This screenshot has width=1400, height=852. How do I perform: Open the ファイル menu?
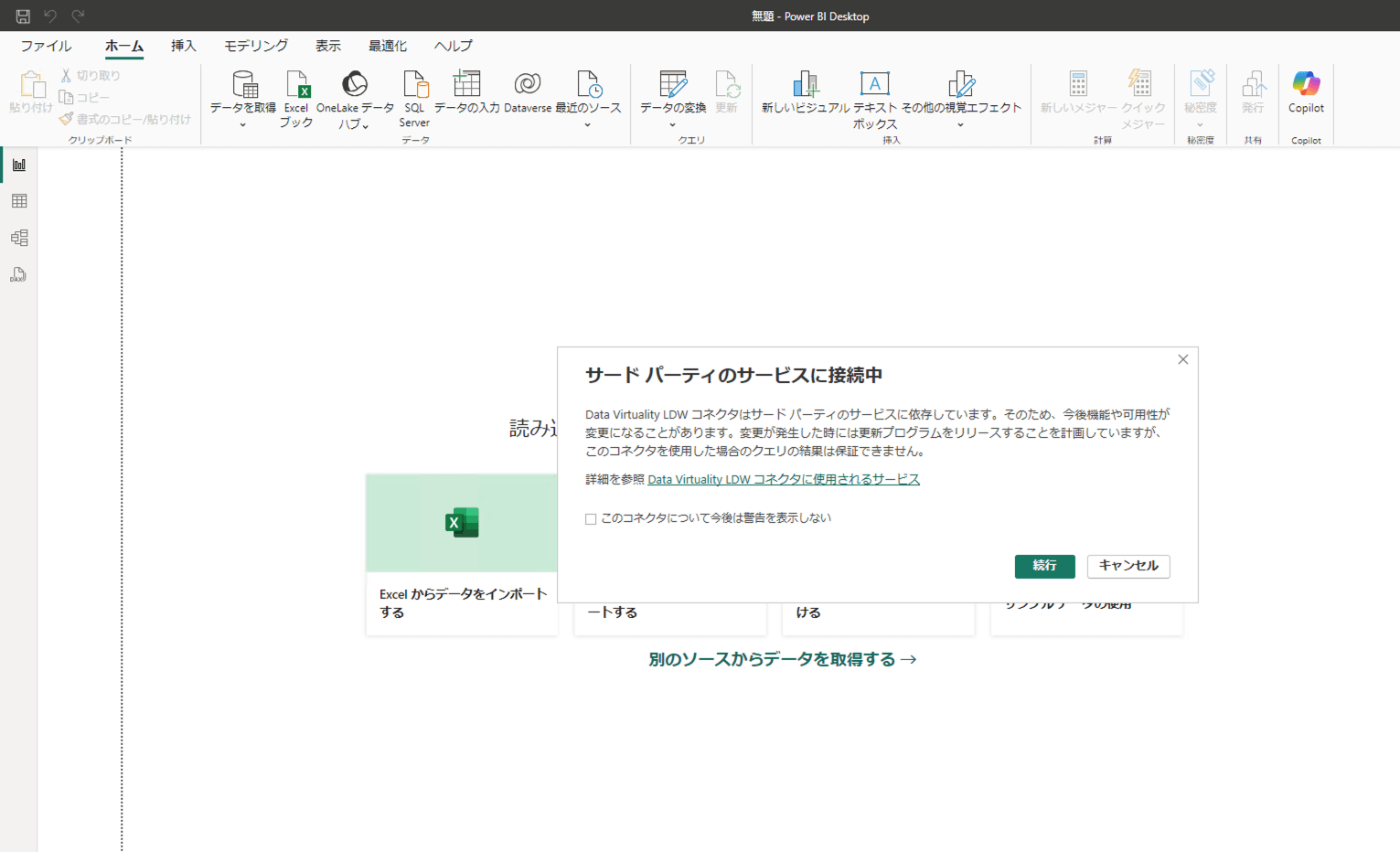pos(46,46)
